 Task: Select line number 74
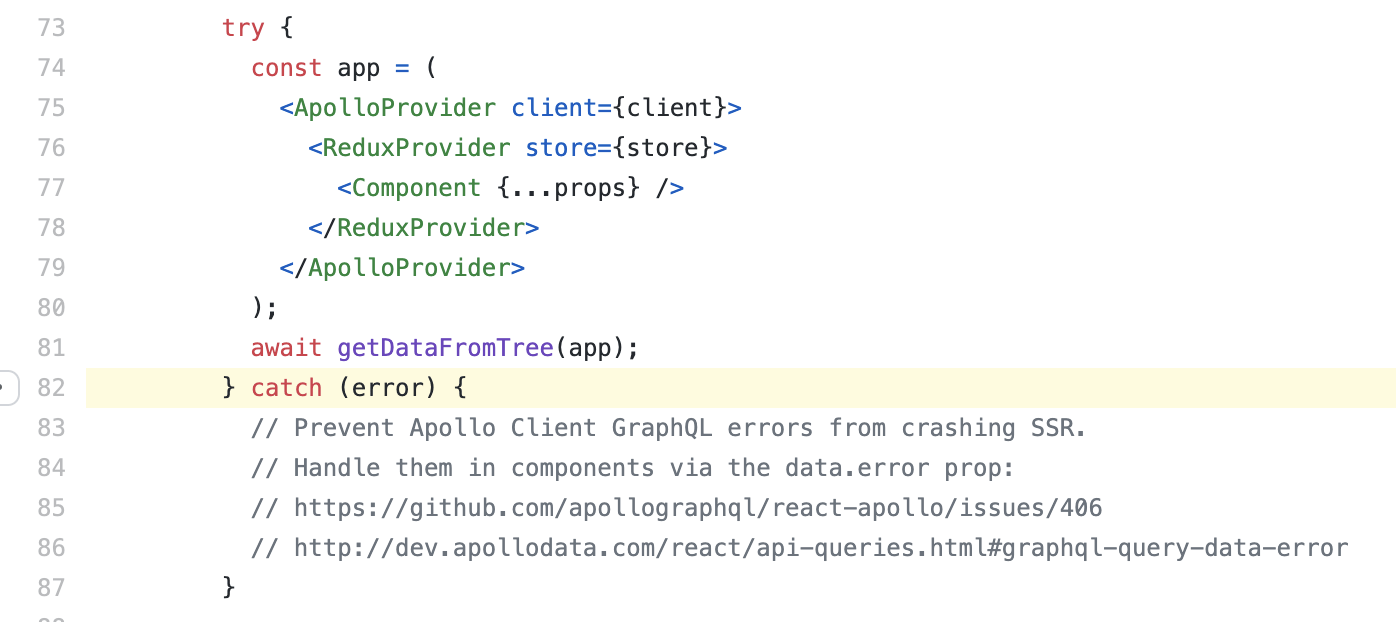[51, 68]
